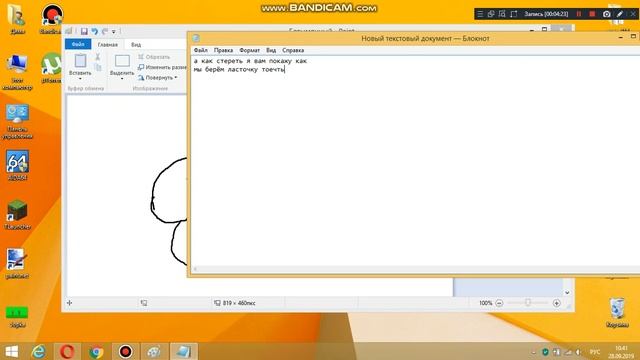Open Google Chrome from the taskbar

coord(96,352)
